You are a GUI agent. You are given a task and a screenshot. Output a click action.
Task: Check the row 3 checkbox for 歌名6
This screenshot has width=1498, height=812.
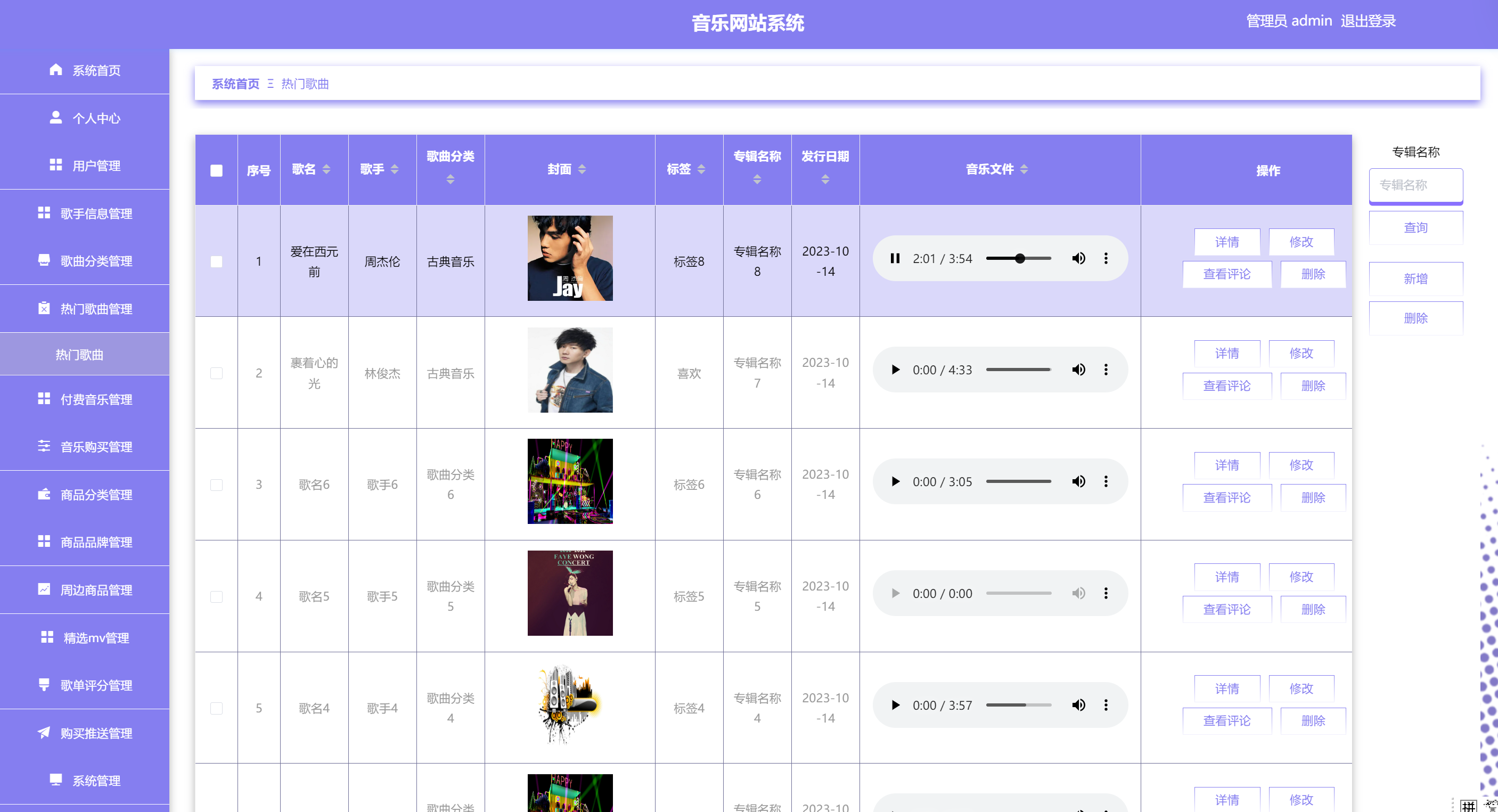(x=216, y=485)
